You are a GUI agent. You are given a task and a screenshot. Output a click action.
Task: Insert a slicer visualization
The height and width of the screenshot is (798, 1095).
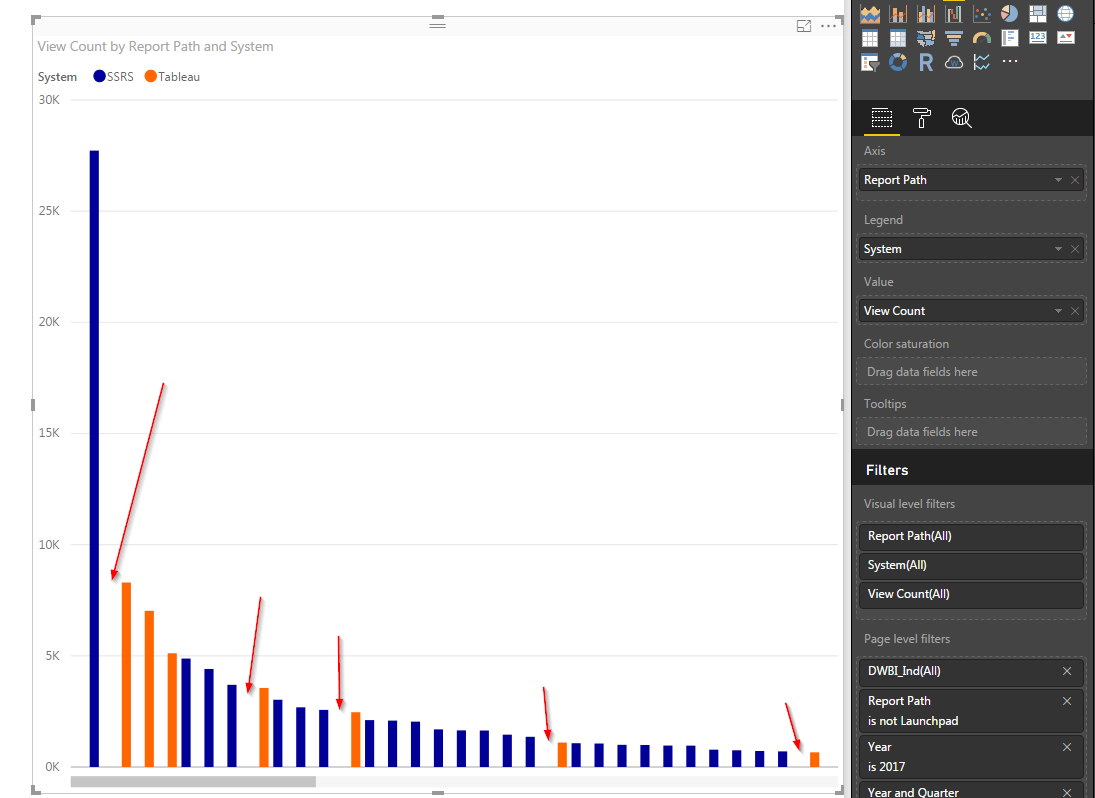click(870, 63)
